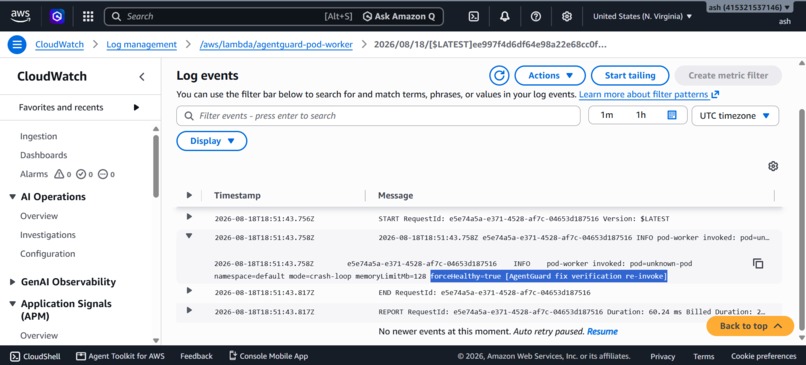This screenshot has width=806, height=365.
Task: Click the Ask Amazon Q button
Action: pos(399,16)
